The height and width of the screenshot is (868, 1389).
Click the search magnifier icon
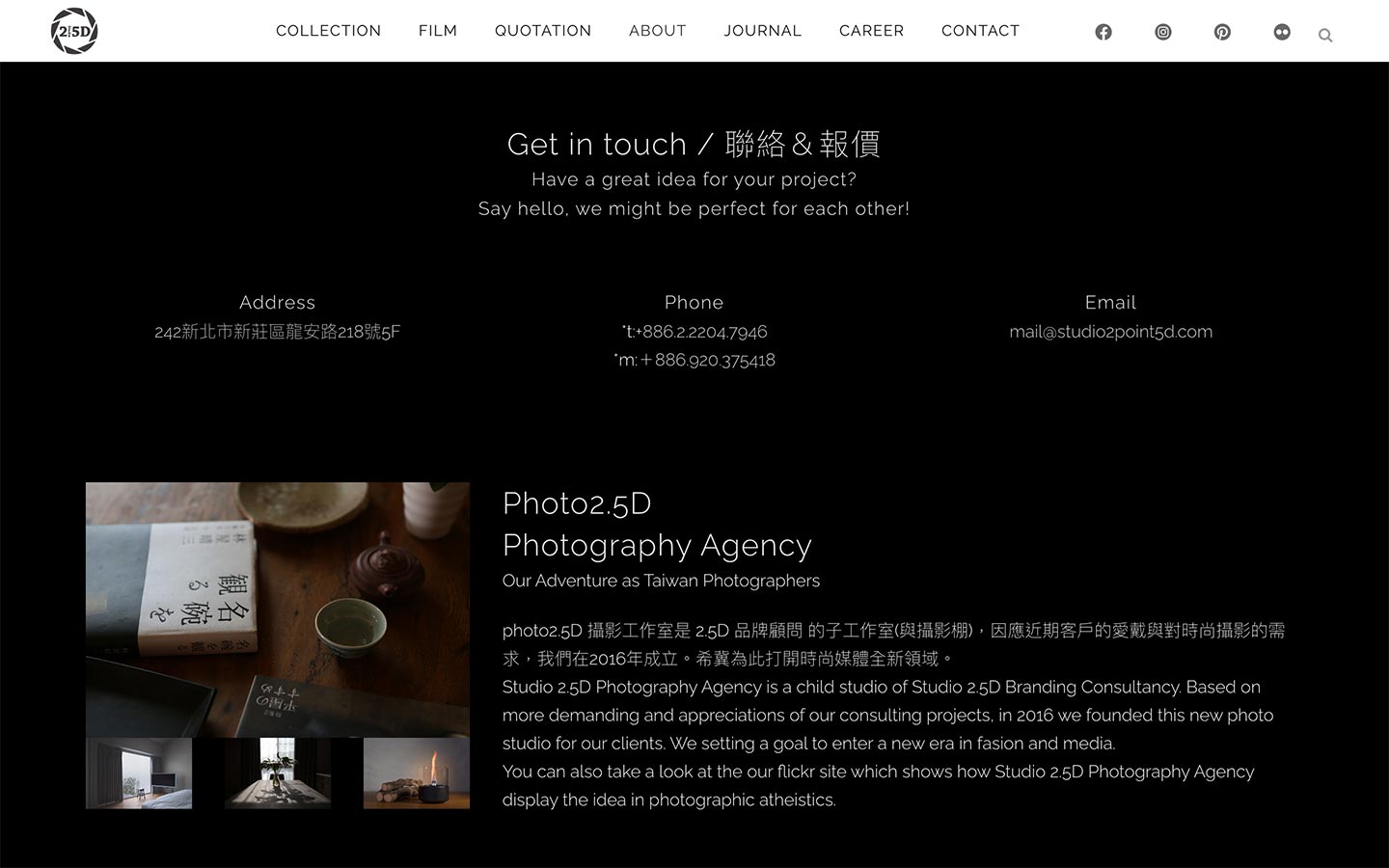1325,36
